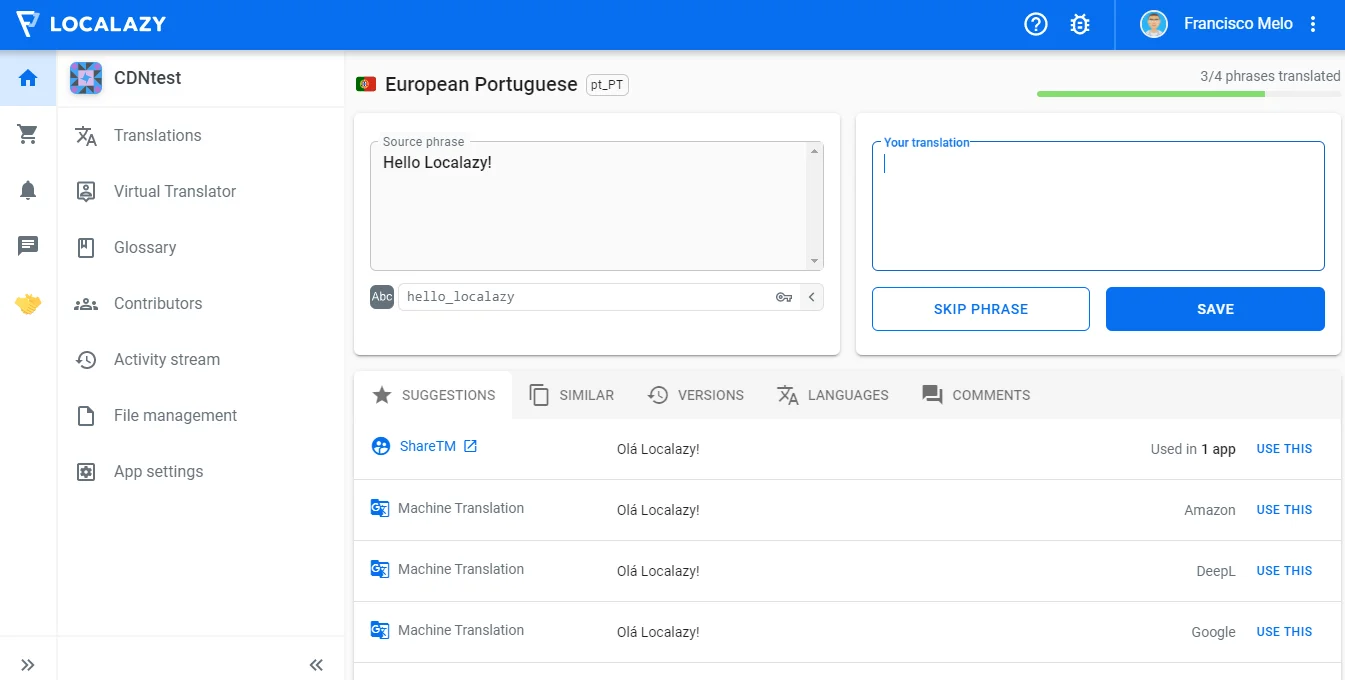Viewport: 1345px width, 680px height.
Task: Switch to the Versions tab
Action: [696, 395]
